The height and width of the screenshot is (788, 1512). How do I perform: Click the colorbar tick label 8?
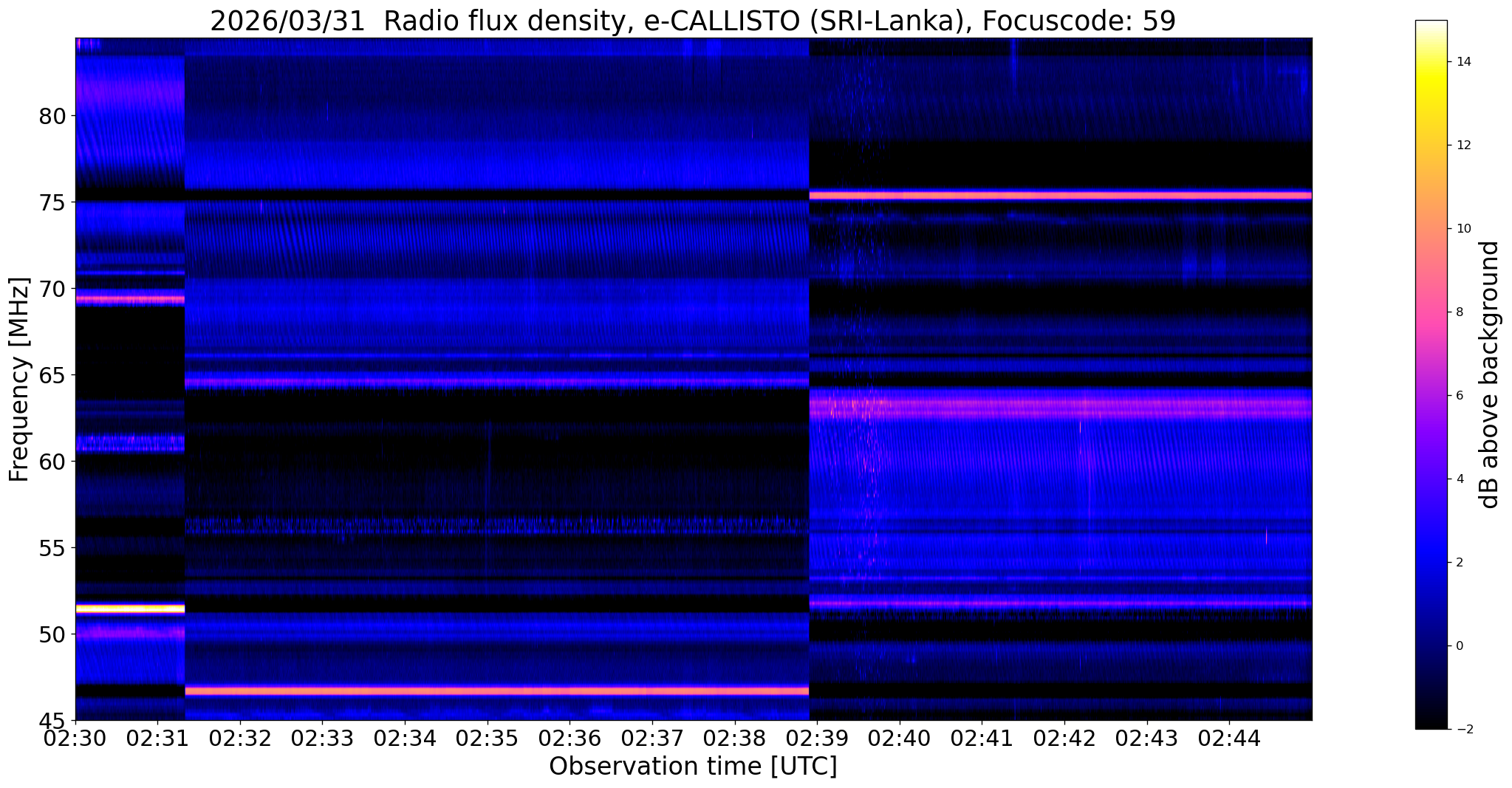point(1459,312)
